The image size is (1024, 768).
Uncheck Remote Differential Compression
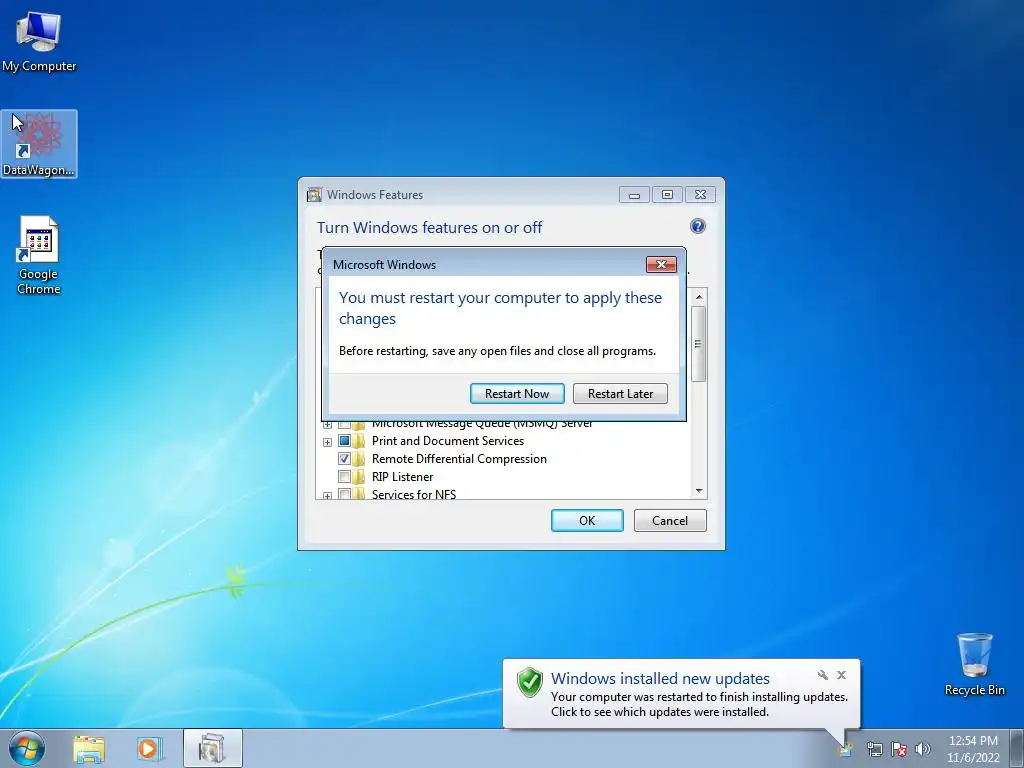344,458
